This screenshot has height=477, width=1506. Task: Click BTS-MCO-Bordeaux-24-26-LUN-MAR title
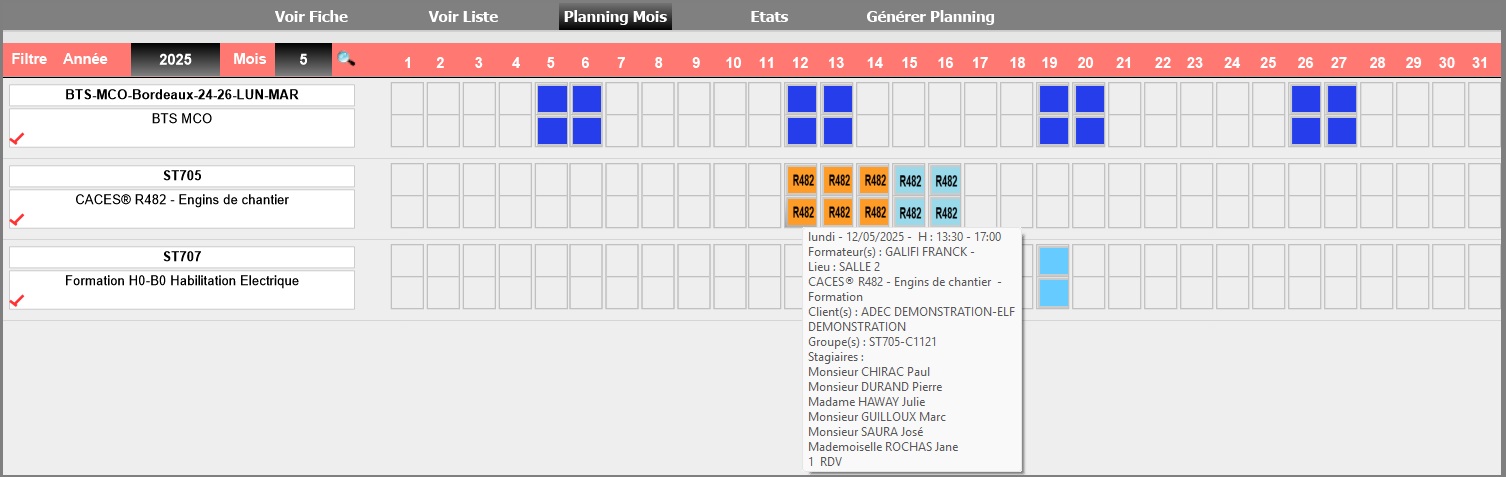pos(182,95)
